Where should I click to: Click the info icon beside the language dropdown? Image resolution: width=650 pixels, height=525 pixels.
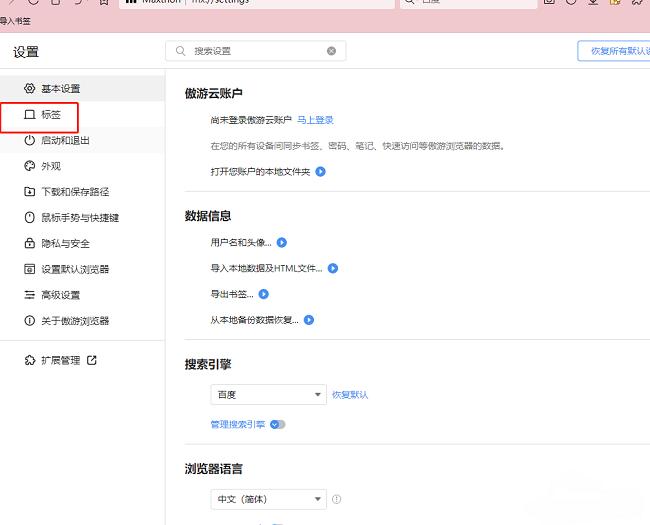[337, 499]
